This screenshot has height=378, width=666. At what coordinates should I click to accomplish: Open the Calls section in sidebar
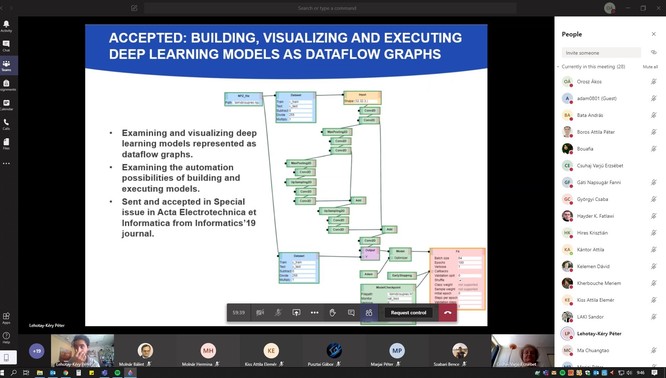pos(6,124)
